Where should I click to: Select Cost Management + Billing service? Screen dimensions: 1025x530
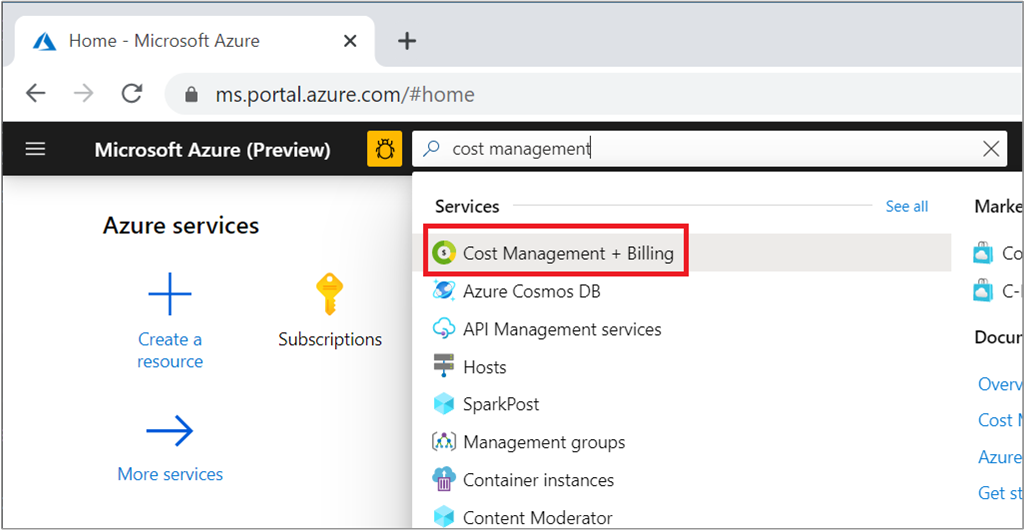(x=568, y=254)
